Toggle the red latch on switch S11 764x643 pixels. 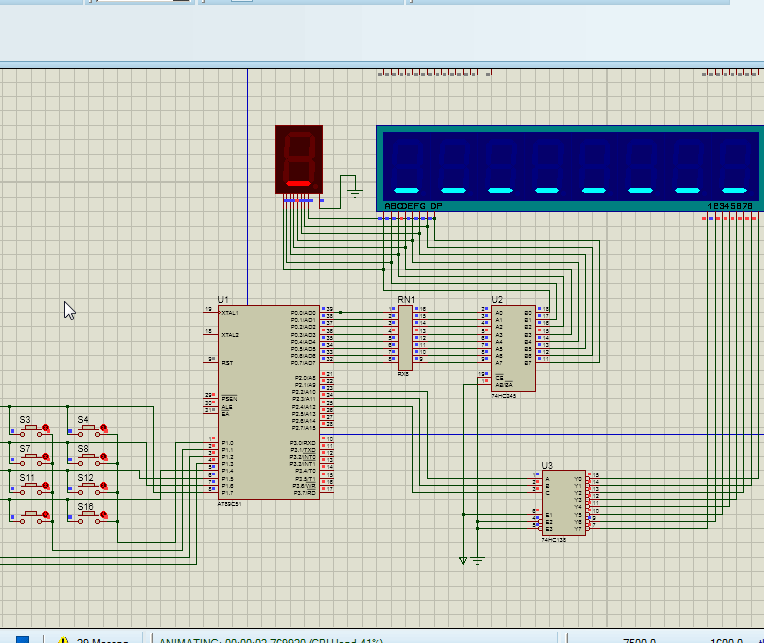tap(46, 486)
